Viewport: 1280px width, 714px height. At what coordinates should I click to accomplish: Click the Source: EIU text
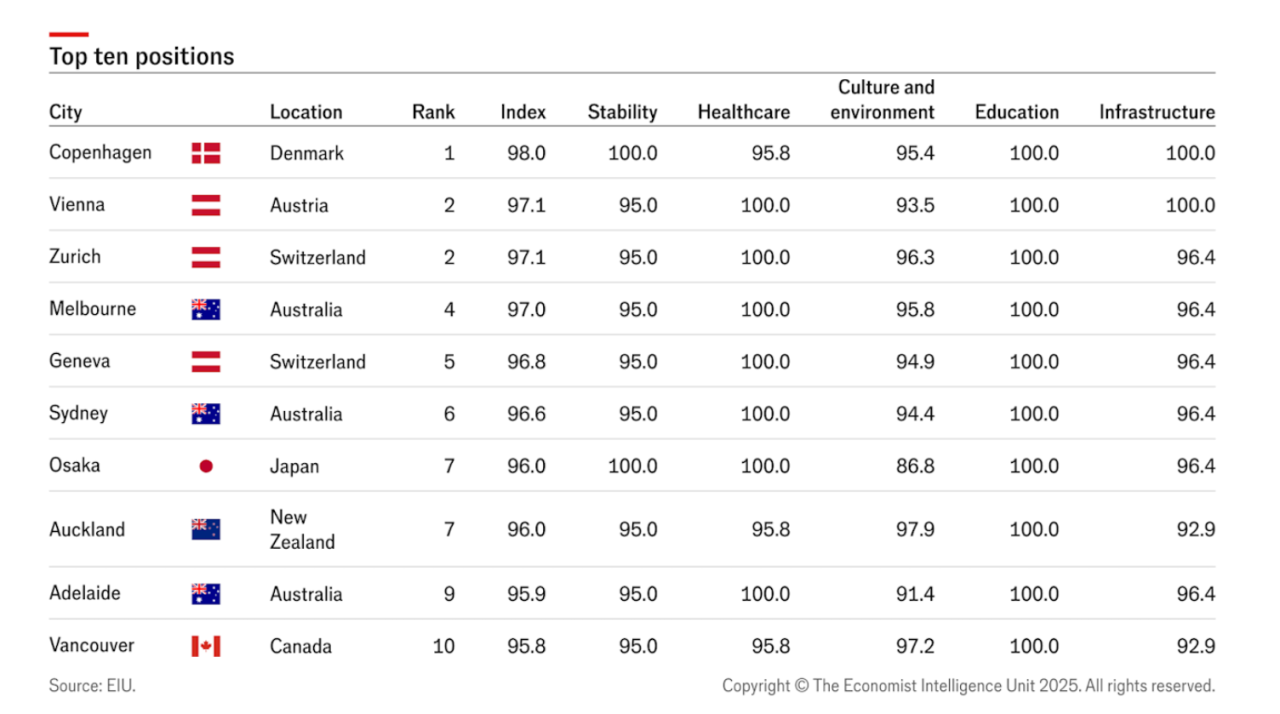[x=92, y=686]
